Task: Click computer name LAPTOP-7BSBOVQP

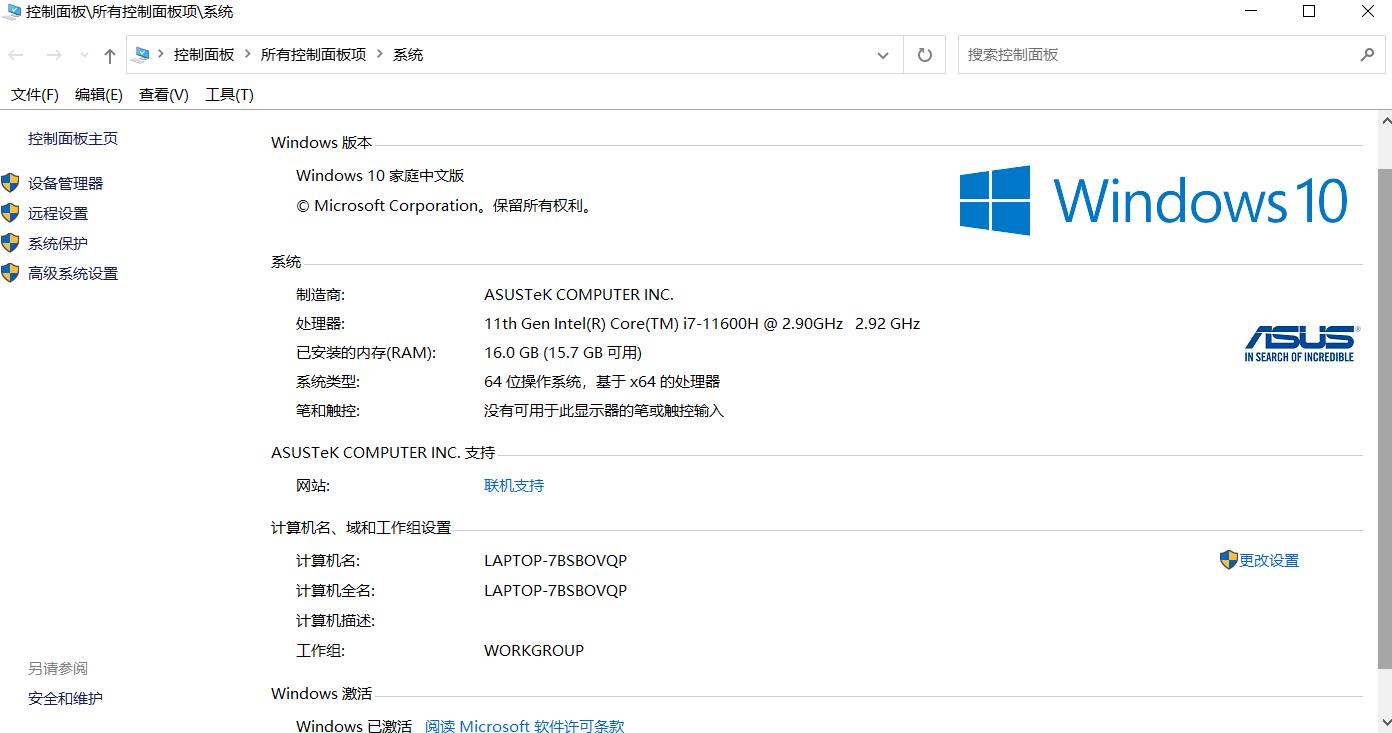Action: (555, 561)
